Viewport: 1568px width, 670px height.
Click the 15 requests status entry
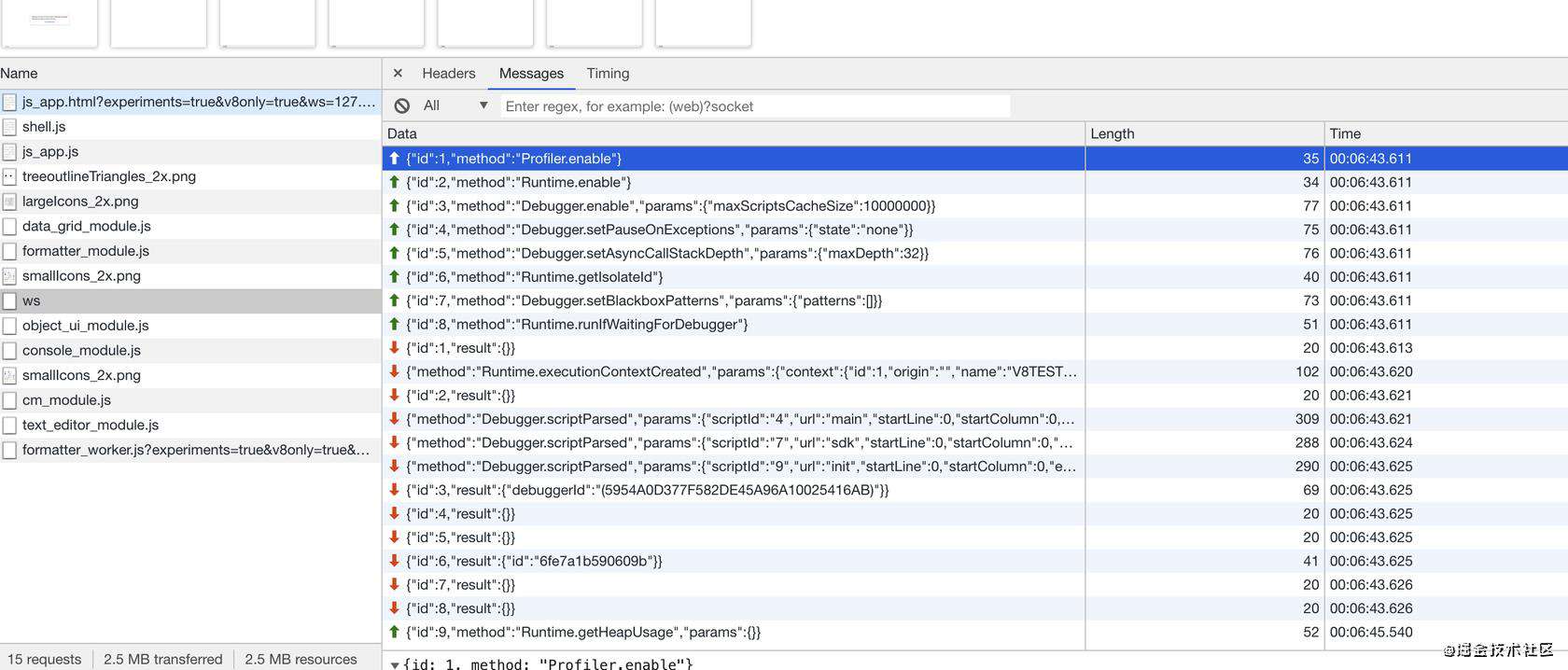tap(44, 659)
